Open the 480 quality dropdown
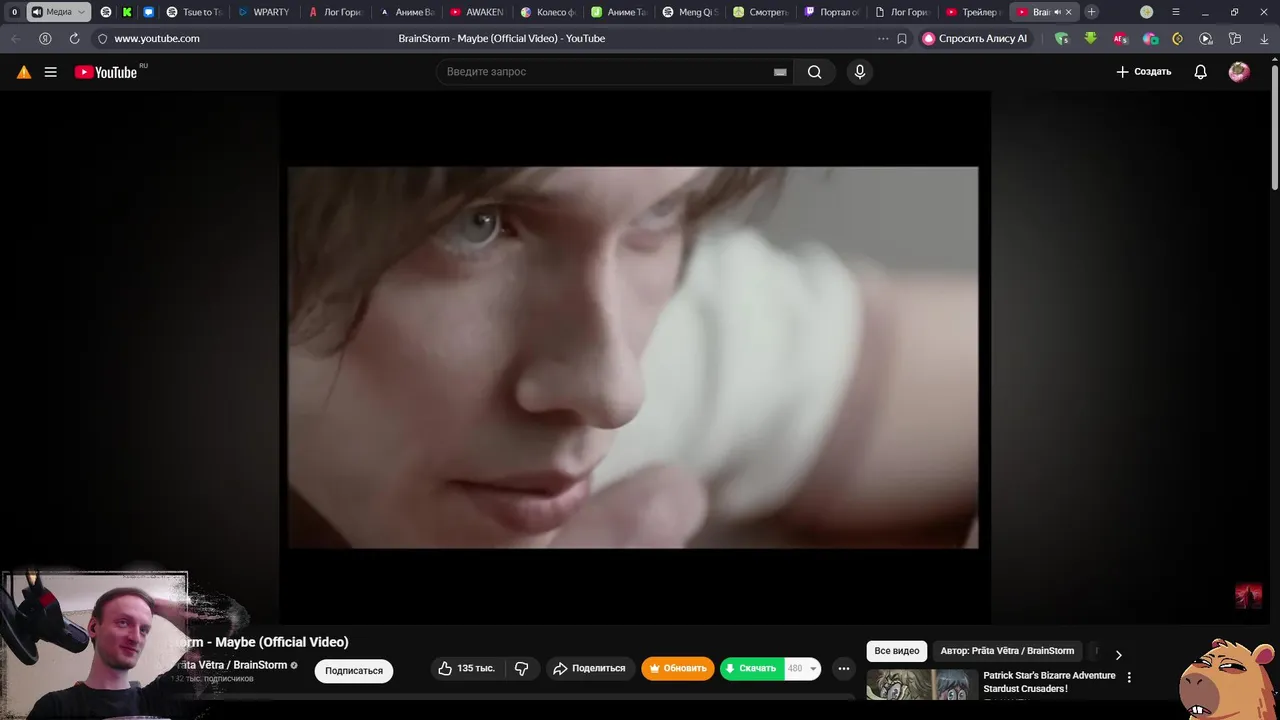The image size is (1280, 720). [803, 668]
